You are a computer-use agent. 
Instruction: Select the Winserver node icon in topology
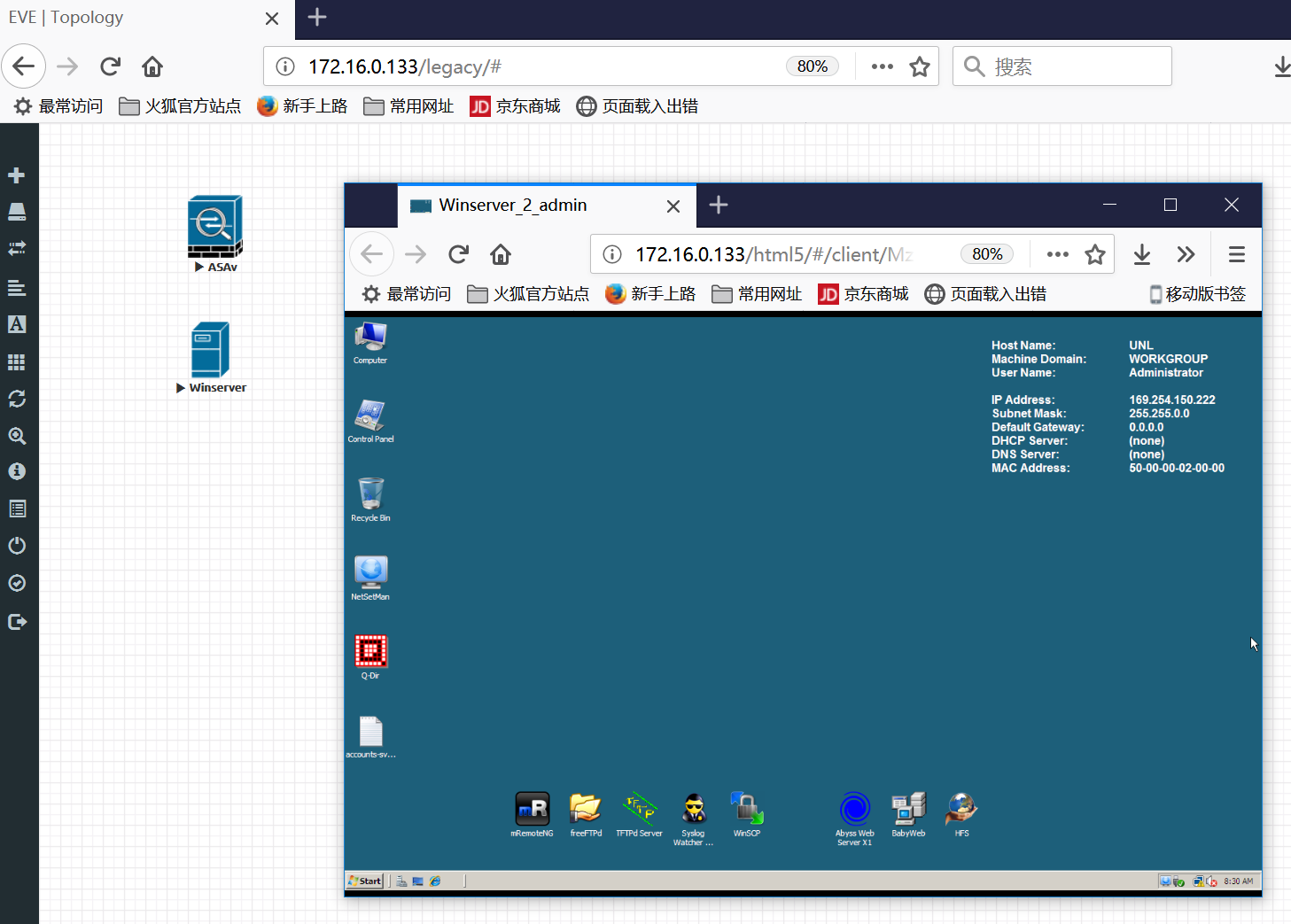coord(210,350)
